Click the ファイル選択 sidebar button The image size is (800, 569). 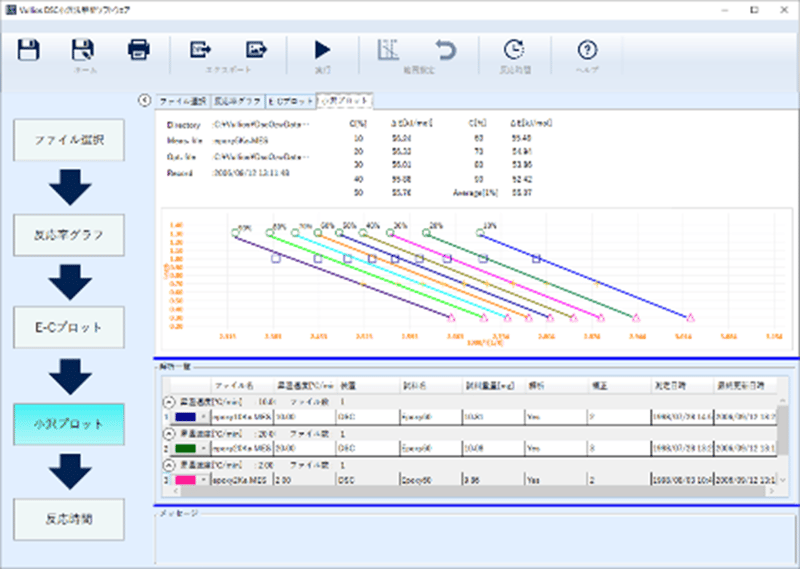pyautogui.click(x=69, y=140)
